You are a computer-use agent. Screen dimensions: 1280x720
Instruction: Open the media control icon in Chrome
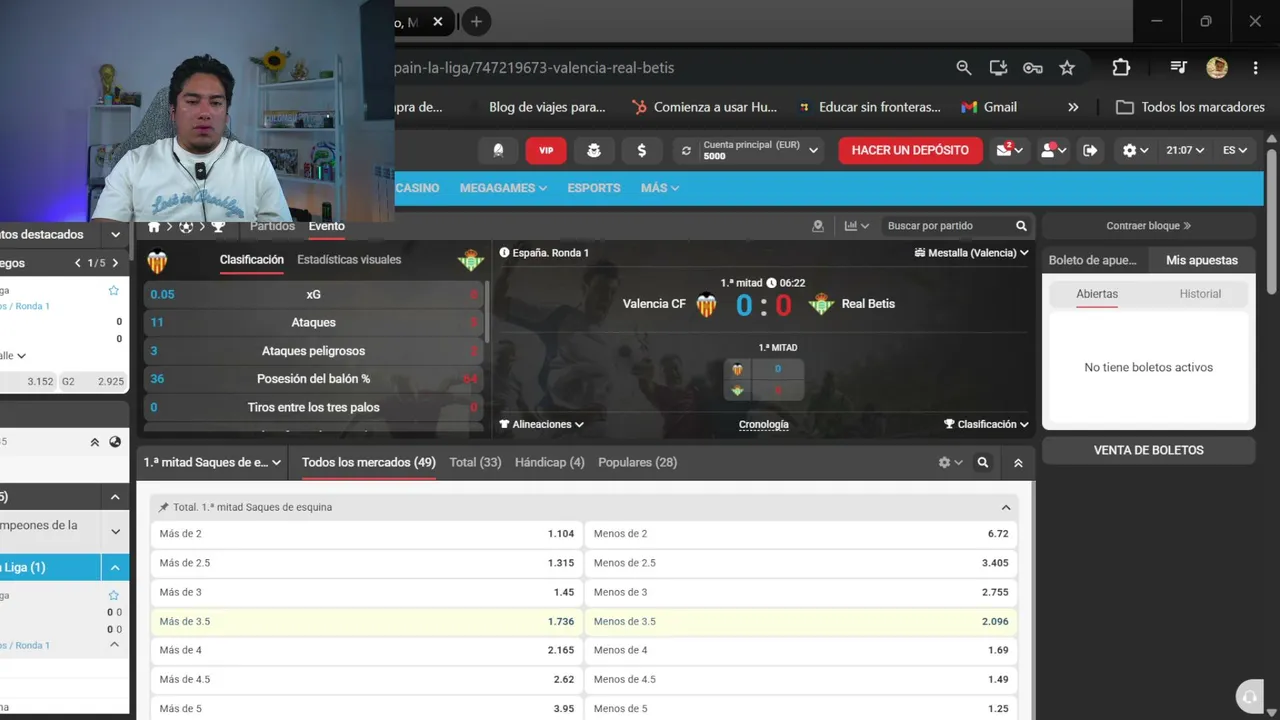point(1179,68)
